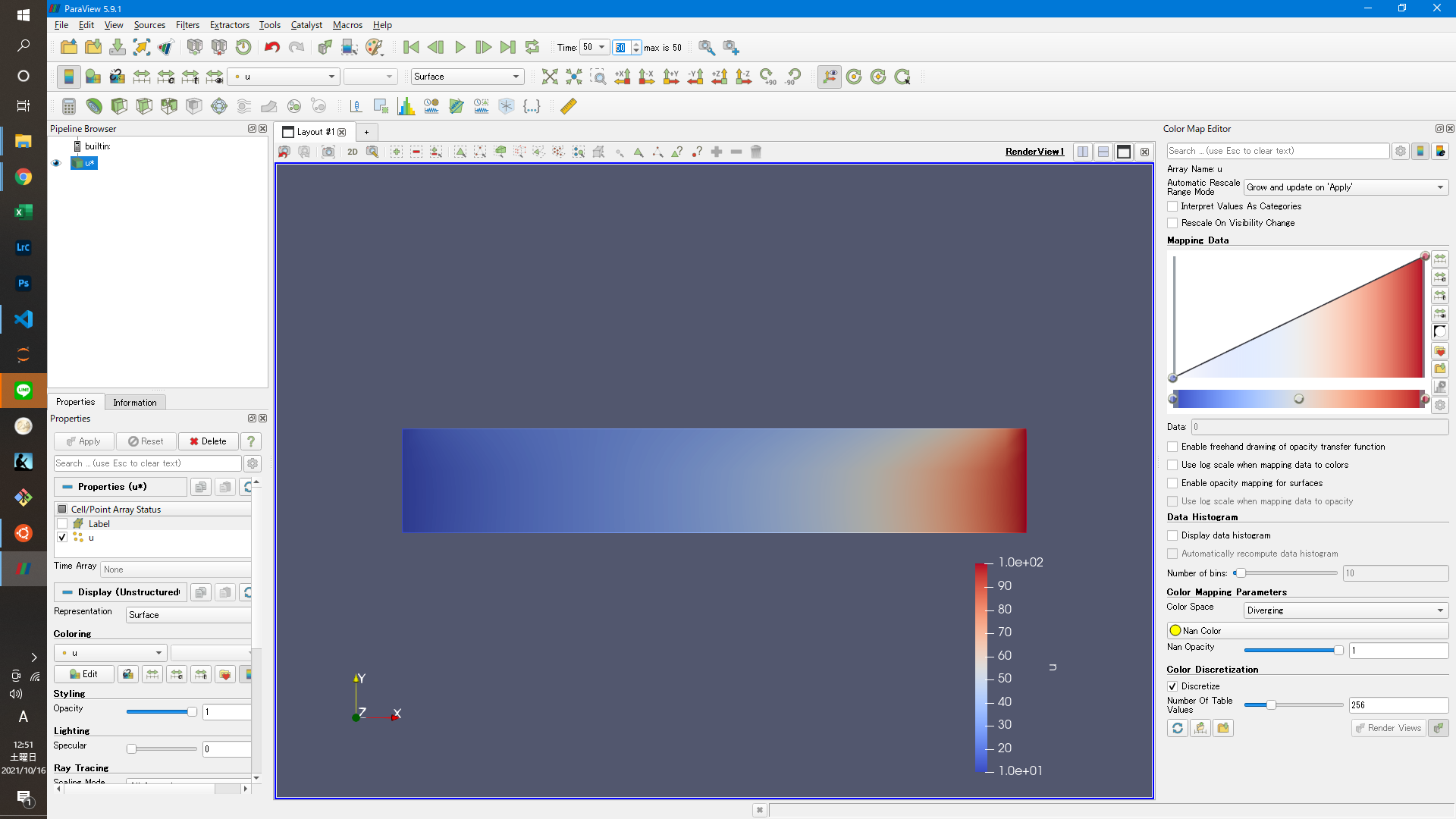Toggle eye visibility for u* source
The height and width of the screenshot is (819, 1456).
56,163
